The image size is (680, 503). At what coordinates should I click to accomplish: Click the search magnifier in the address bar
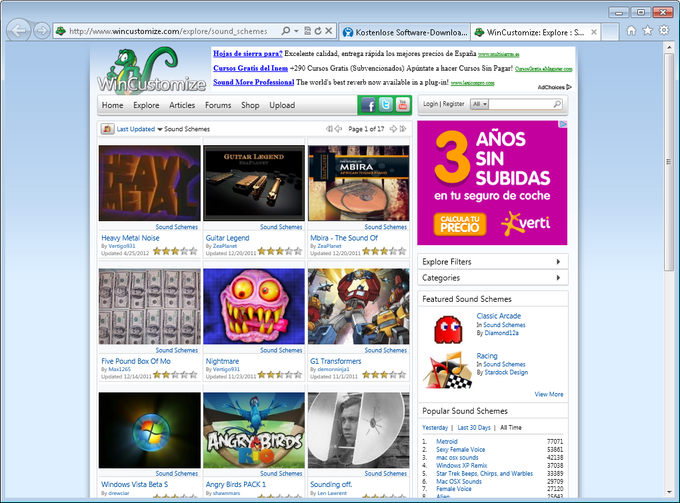(286, 31)
